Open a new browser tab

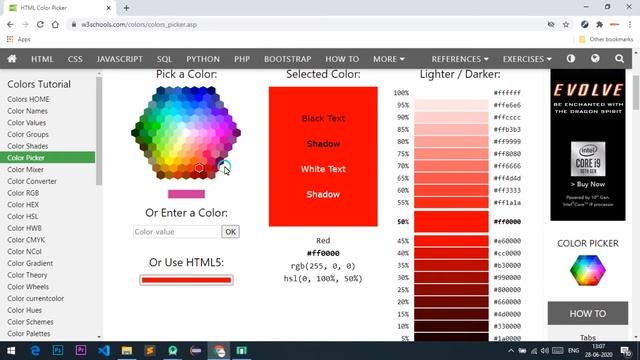[x=126, y=8]
